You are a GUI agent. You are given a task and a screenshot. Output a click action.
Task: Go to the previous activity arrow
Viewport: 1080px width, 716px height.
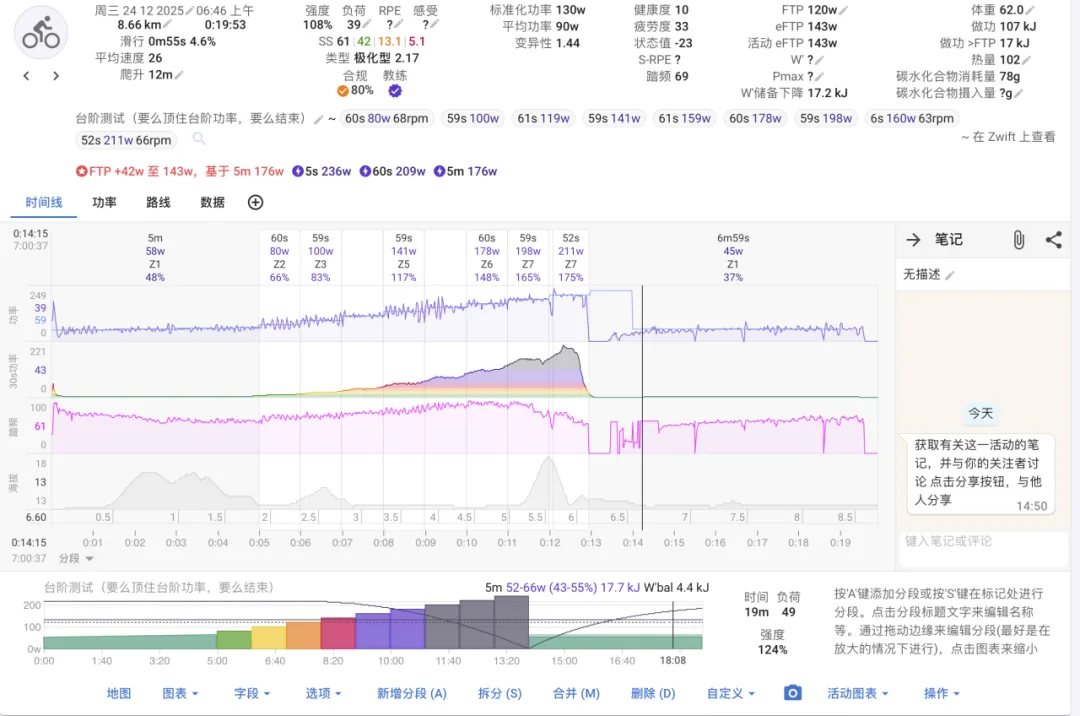pos(27,76)
